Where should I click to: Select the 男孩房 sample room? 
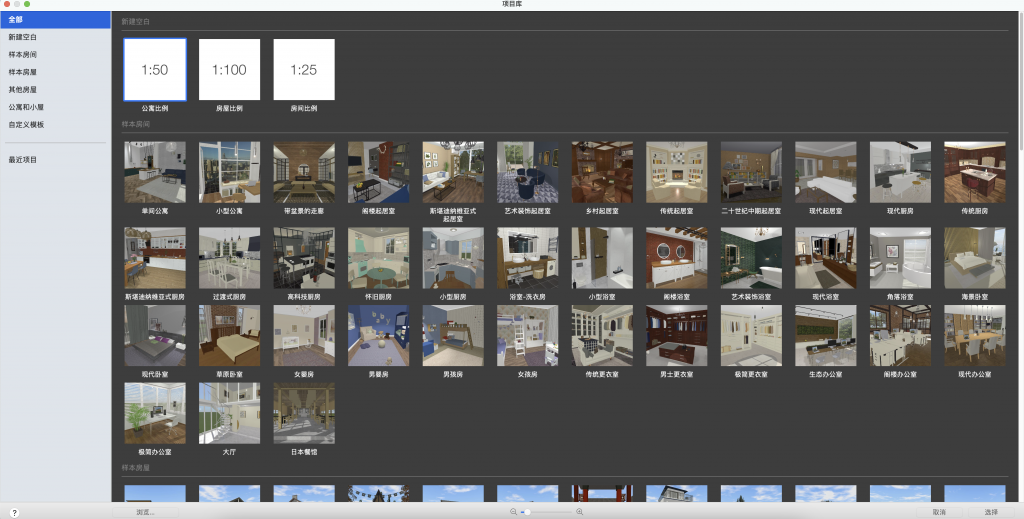[453, 336]
